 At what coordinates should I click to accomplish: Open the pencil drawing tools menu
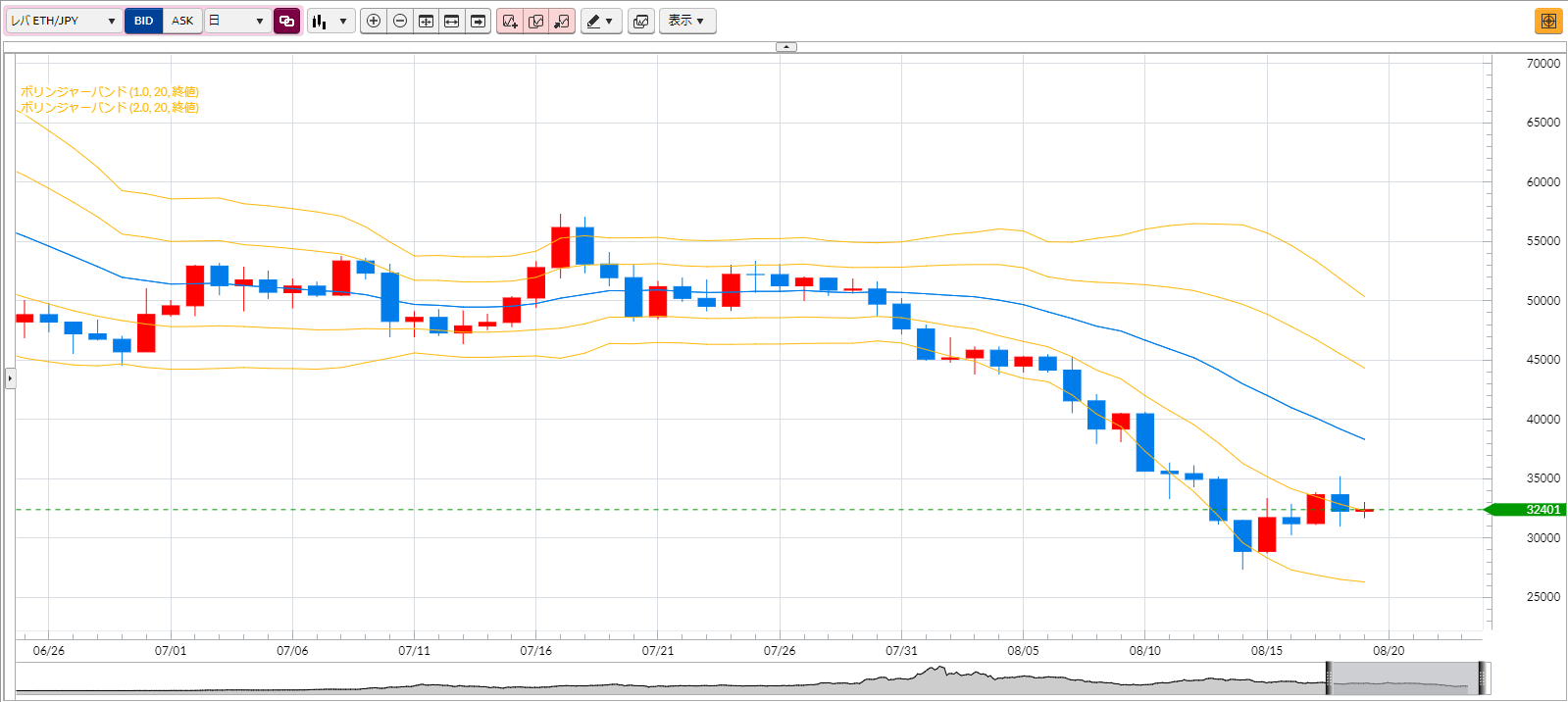pos(601,21)
